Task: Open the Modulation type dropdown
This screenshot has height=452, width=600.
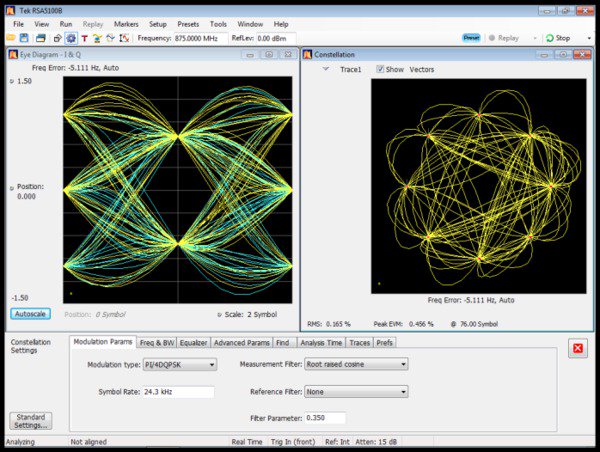Action: (x=180, y=365)
